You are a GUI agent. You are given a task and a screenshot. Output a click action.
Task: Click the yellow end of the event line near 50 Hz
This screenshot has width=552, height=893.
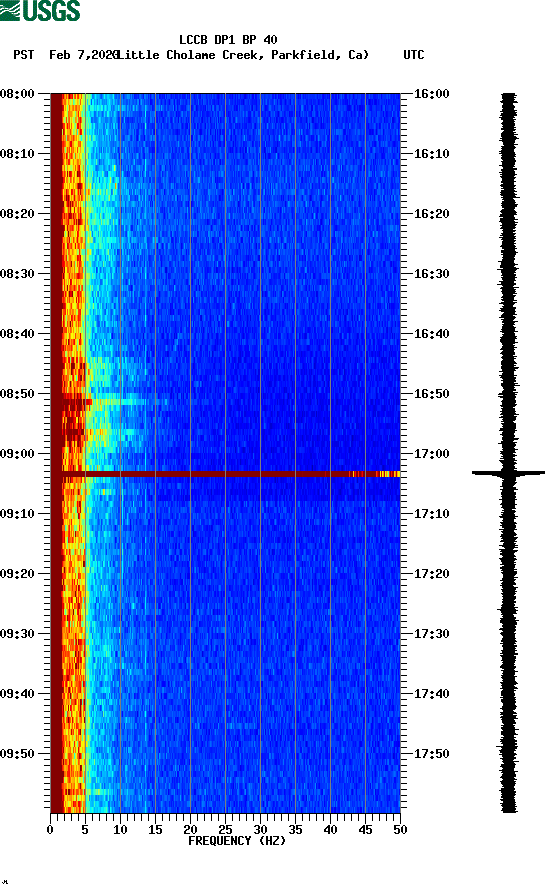click(389, 474)
